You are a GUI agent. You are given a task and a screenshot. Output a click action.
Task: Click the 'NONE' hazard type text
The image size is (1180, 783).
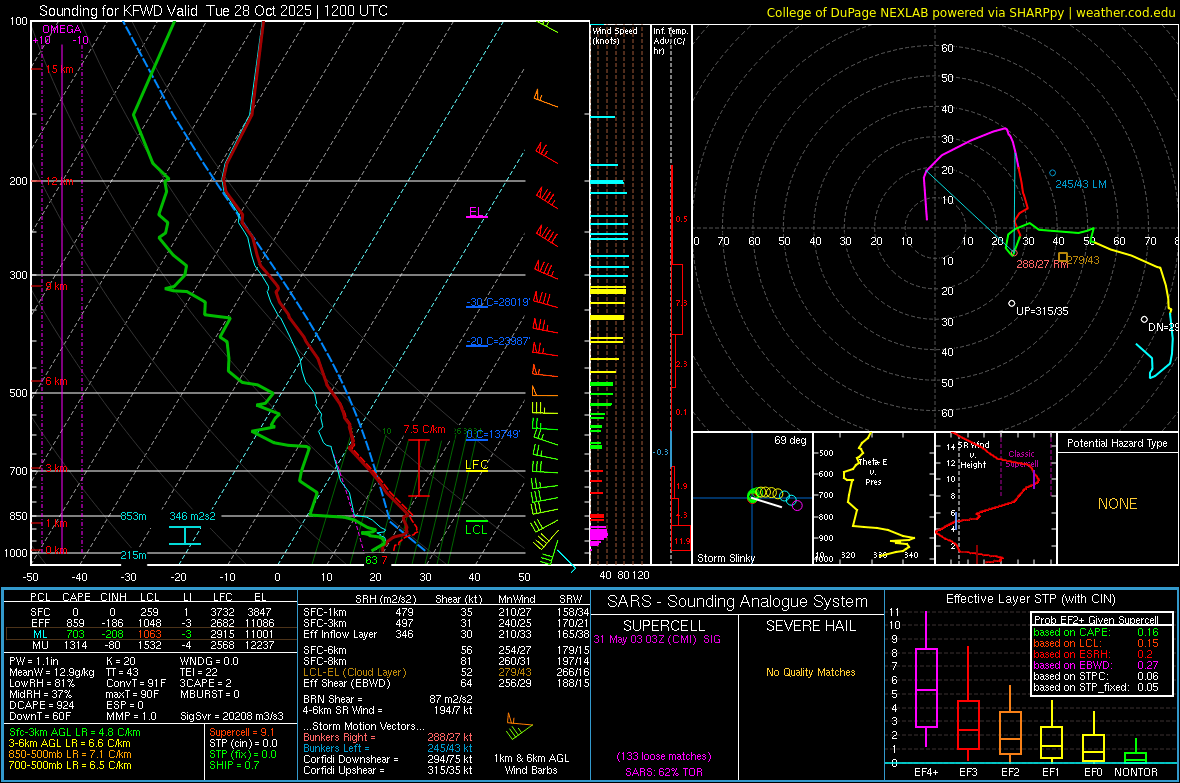click(1118, 504)
